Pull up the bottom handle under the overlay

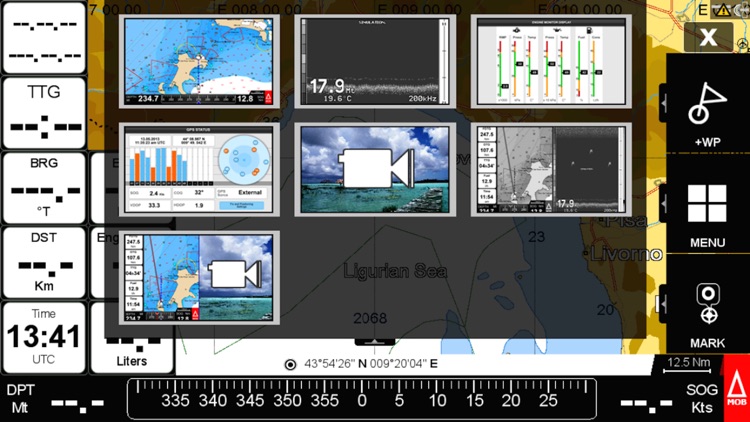[375, 342]
